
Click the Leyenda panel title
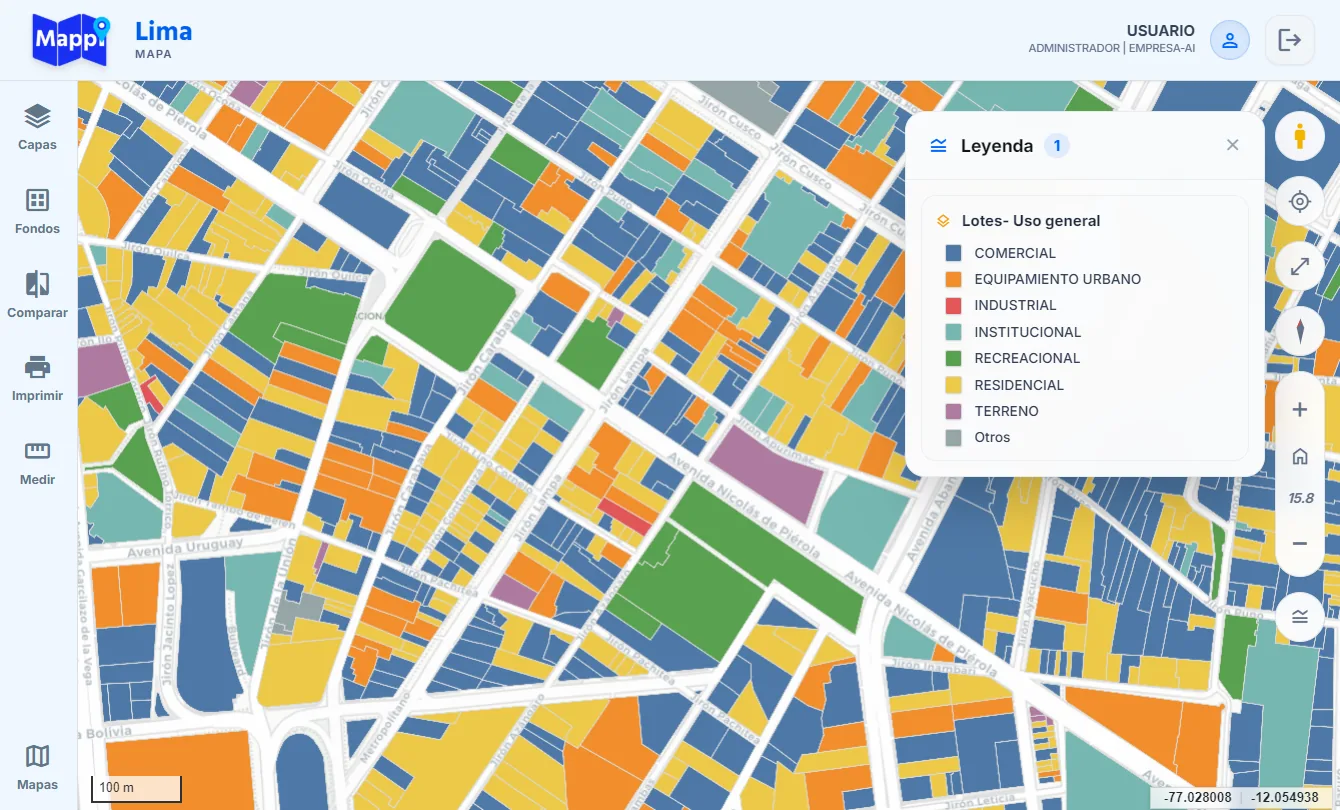click(997, 146)
